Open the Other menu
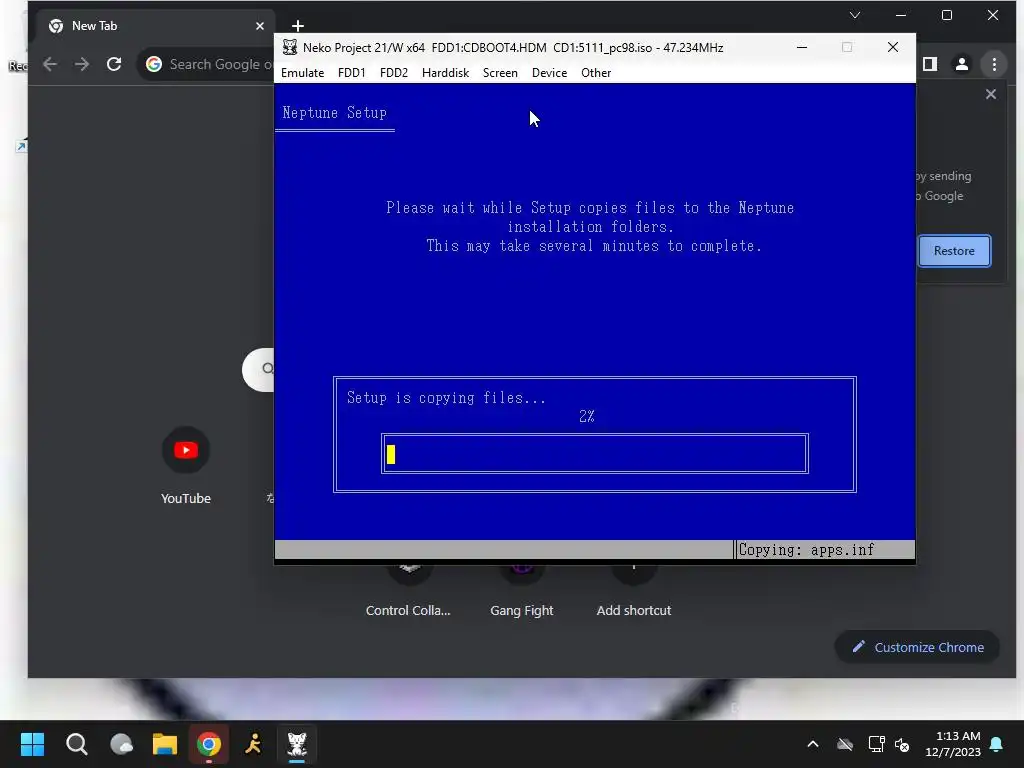The width and height of the screenshot is (1024, 768). pos(596,72)
